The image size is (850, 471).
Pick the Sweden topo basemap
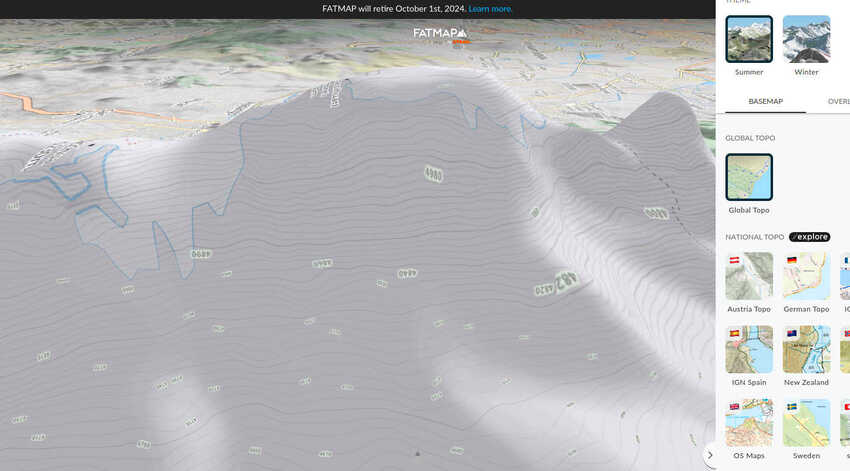806,423
